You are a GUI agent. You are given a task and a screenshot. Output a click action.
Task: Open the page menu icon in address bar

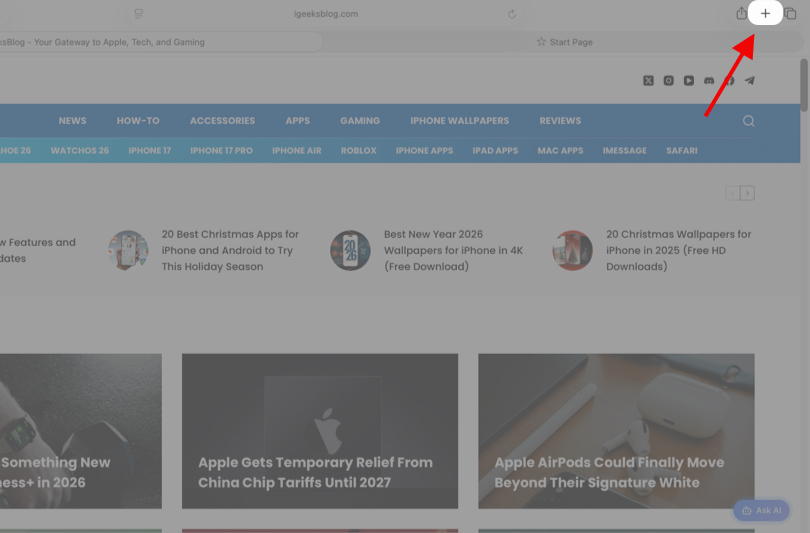click(x=138, y=14)
